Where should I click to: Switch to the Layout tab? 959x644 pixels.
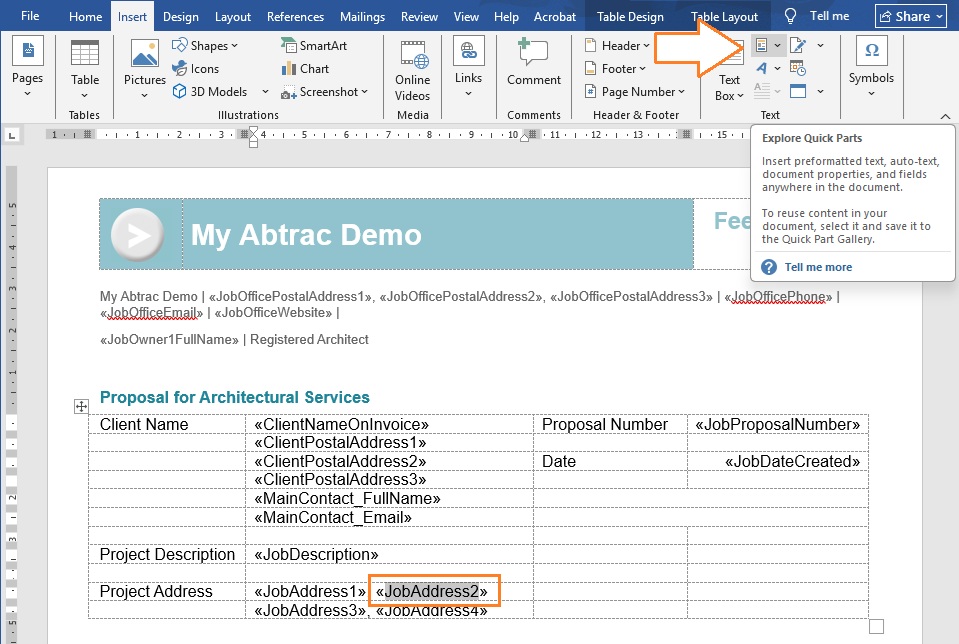coord(233,17)
